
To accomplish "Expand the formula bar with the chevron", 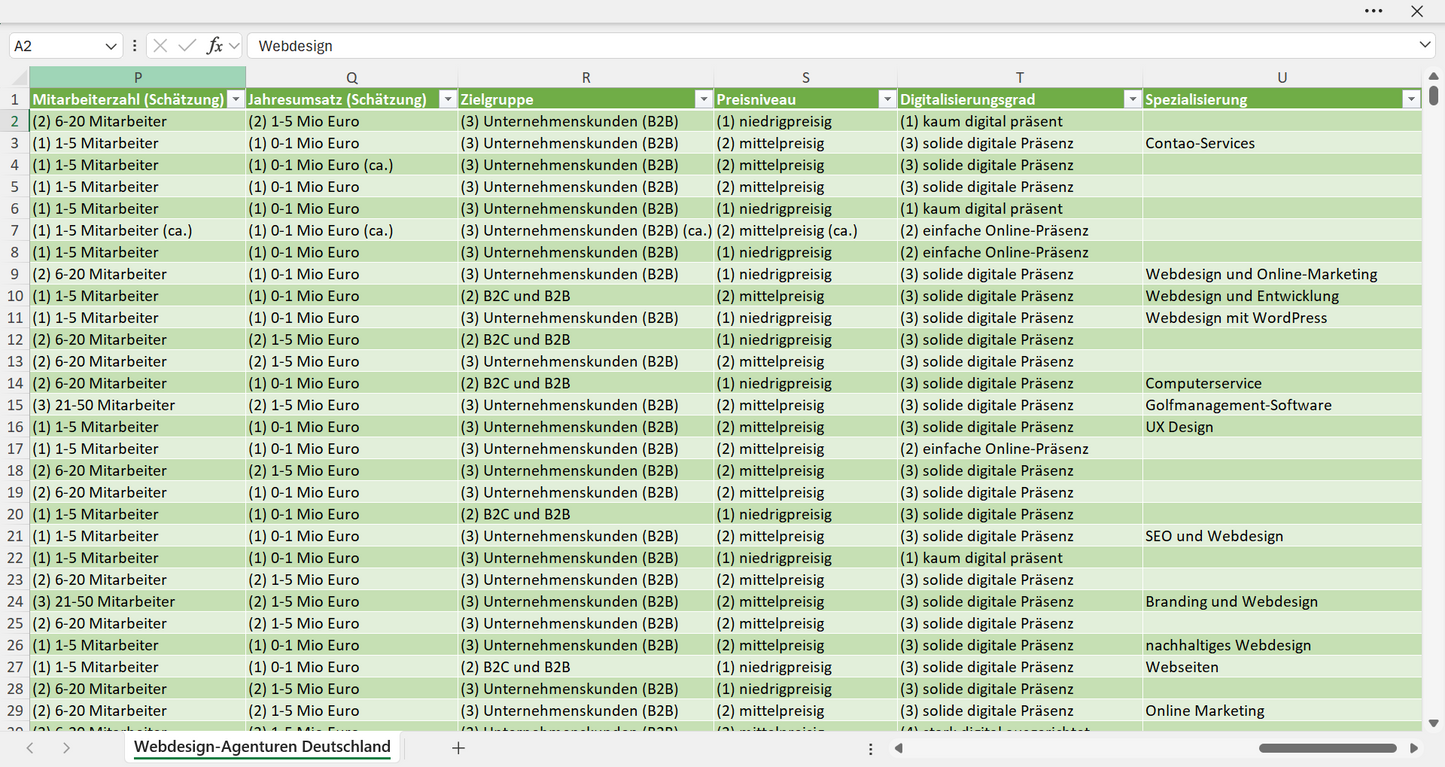I will coord(1426,46).
